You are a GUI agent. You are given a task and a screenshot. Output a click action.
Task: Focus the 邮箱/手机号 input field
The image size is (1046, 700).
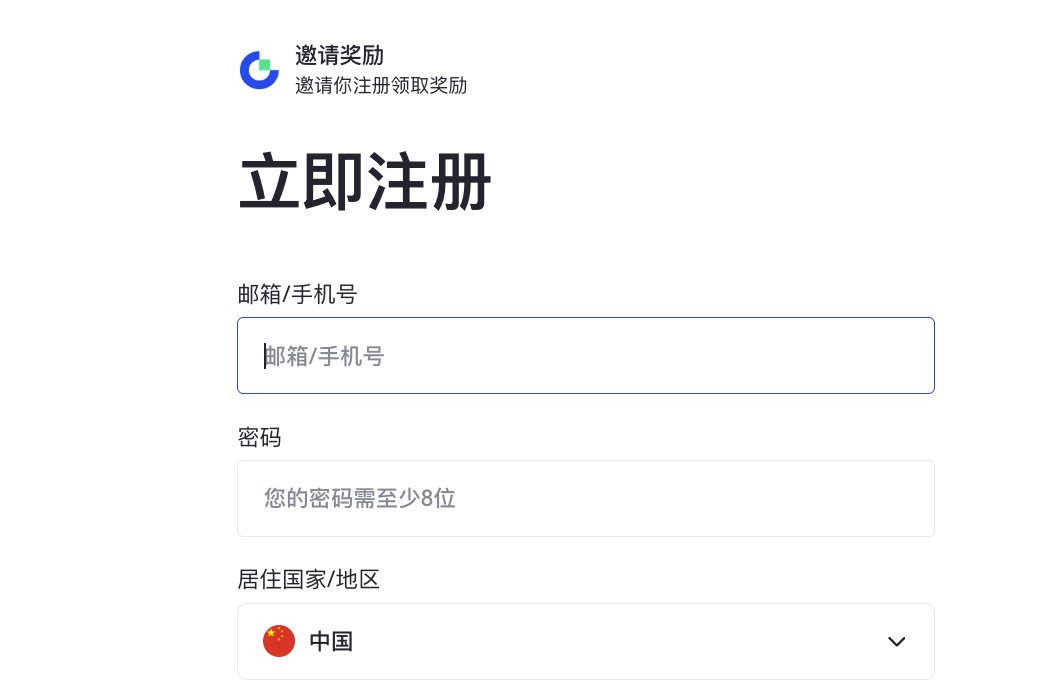tap(585, 356)
